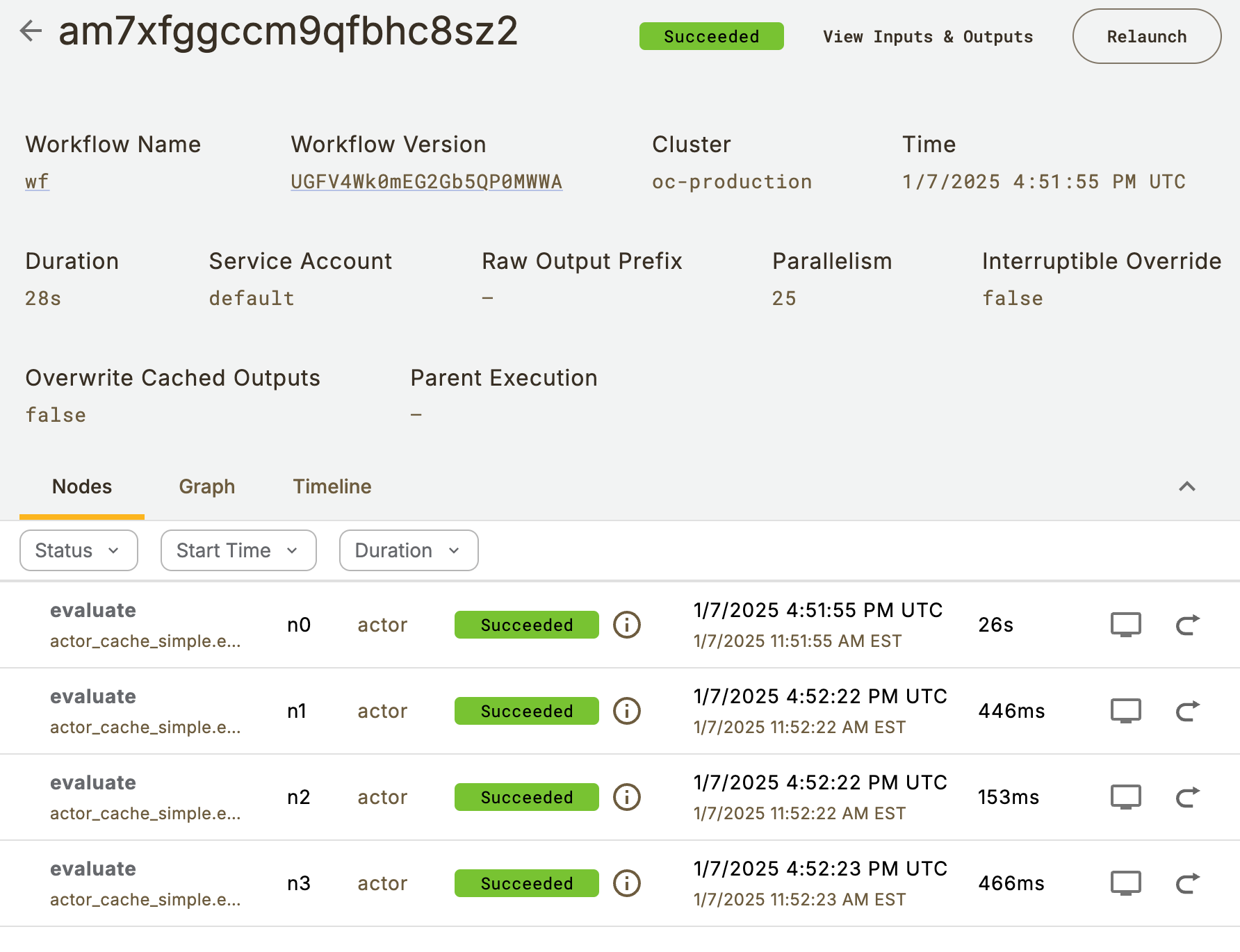Image resolution: width=1240 pixels, height=952 pixels.
Task: Expand the Start Time filter dropdown
Action: point(238,550)
